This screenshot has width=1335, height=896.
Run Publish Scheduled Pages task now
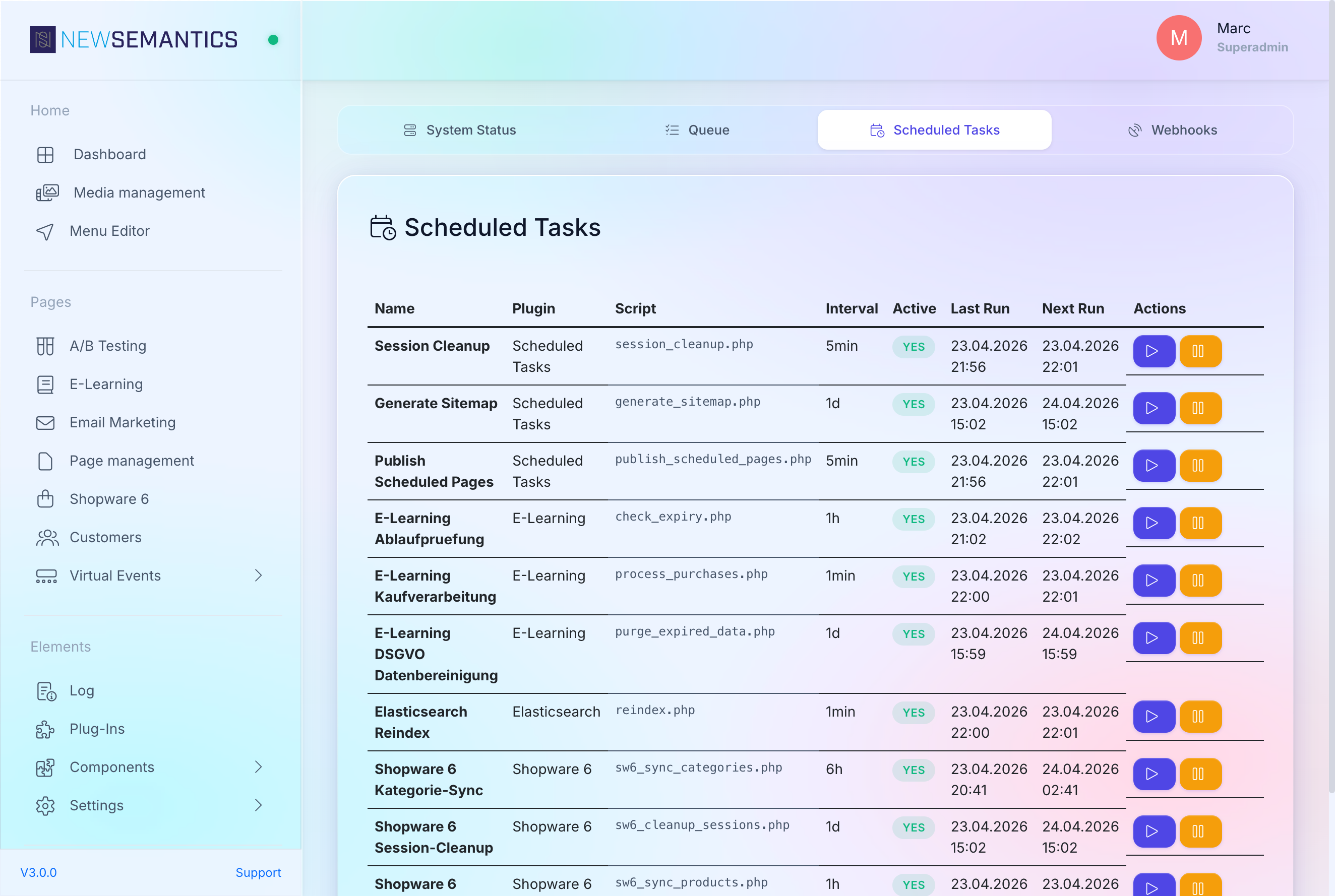(x=1154, y=466)
